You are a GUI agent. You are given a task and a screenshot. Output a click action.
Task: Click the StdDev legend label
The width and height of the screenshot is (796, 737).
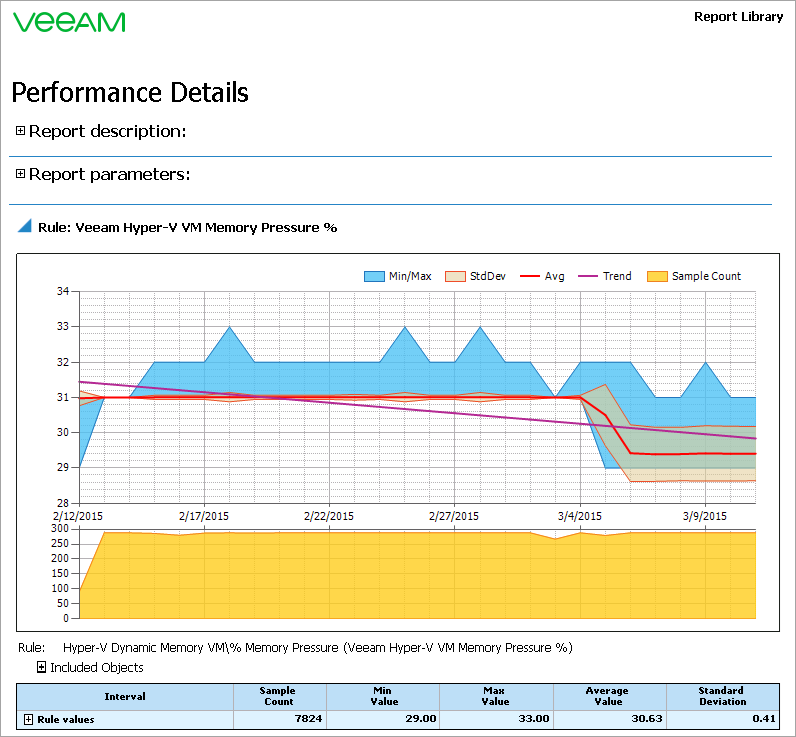pyautogui.click(x=488, y=277)
